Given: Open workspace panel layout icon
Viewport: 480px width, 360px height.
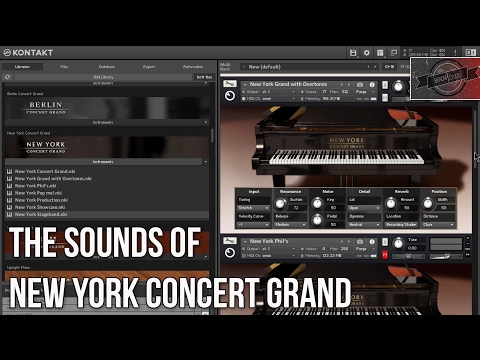Looking at the screenshot, I should click(380, 53).
